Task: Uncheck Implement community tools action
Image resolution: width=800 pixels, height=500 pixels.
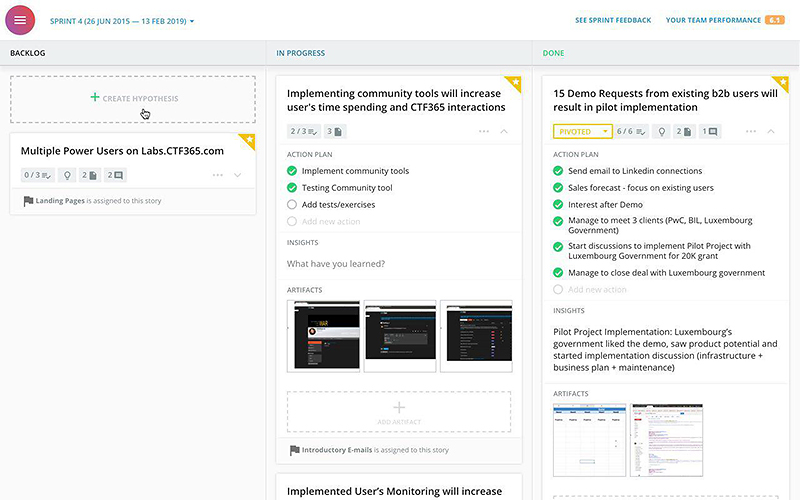Action: coord(292,171)
